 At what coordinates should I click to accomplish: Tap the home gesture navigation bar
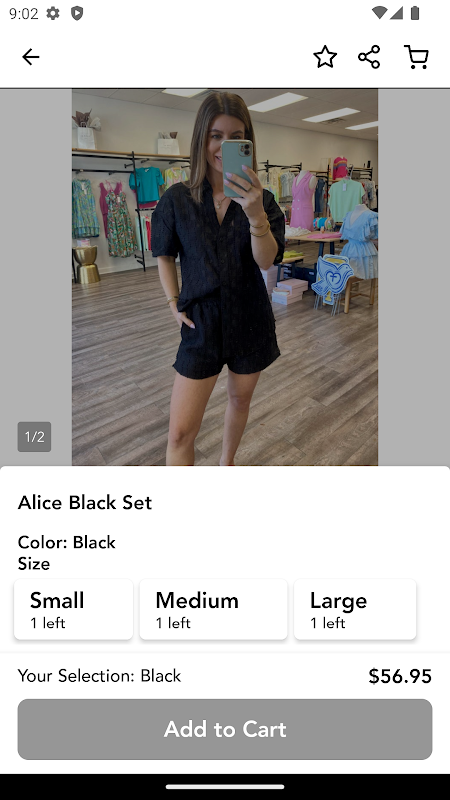coord(225,787)
